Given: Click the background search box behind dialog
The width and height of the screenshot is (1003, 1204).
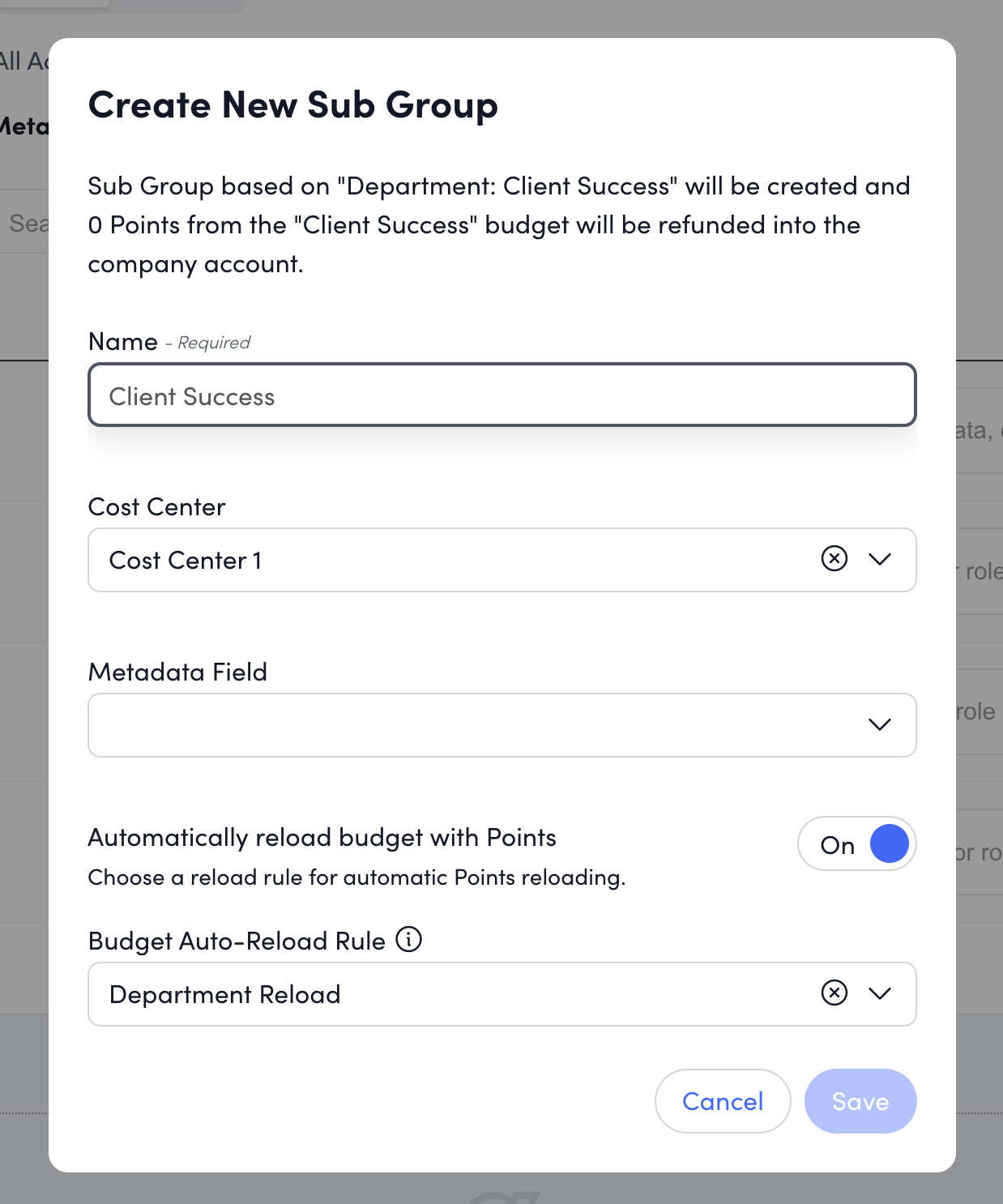Looking at the screenshot, I should click(26, 223).
